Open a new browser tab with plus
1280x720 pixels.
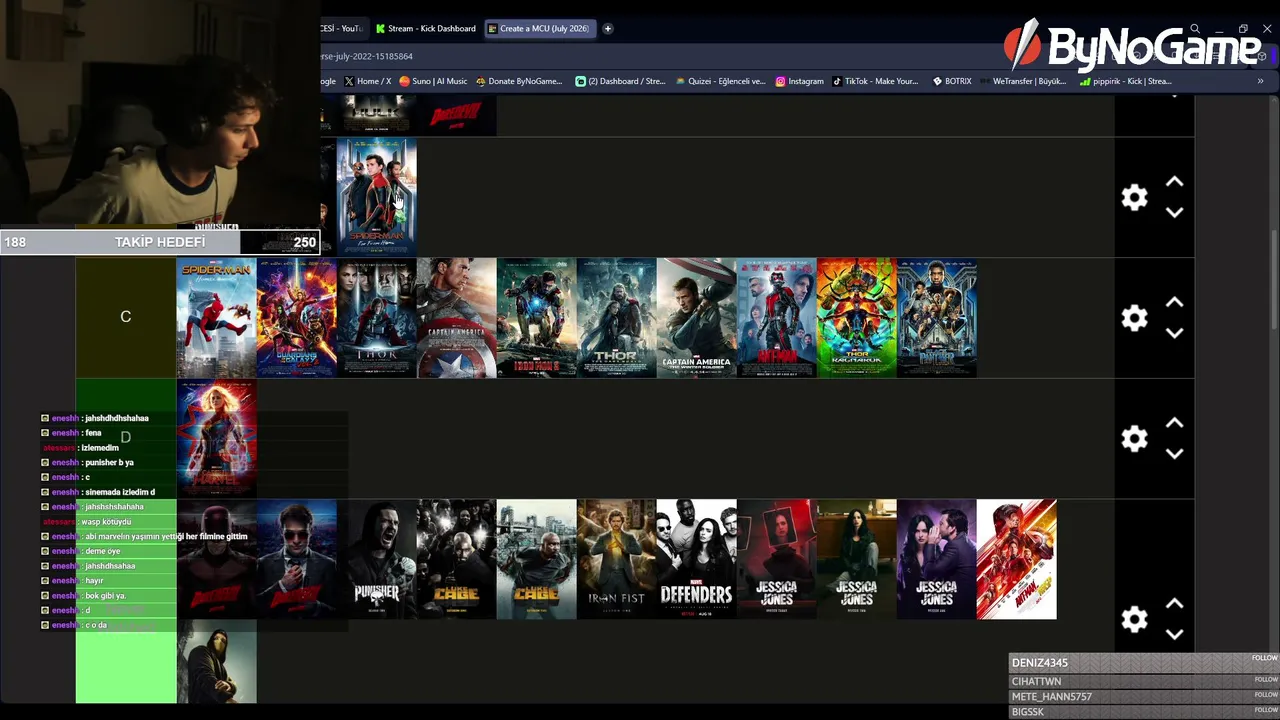click(x=607, y=28)
